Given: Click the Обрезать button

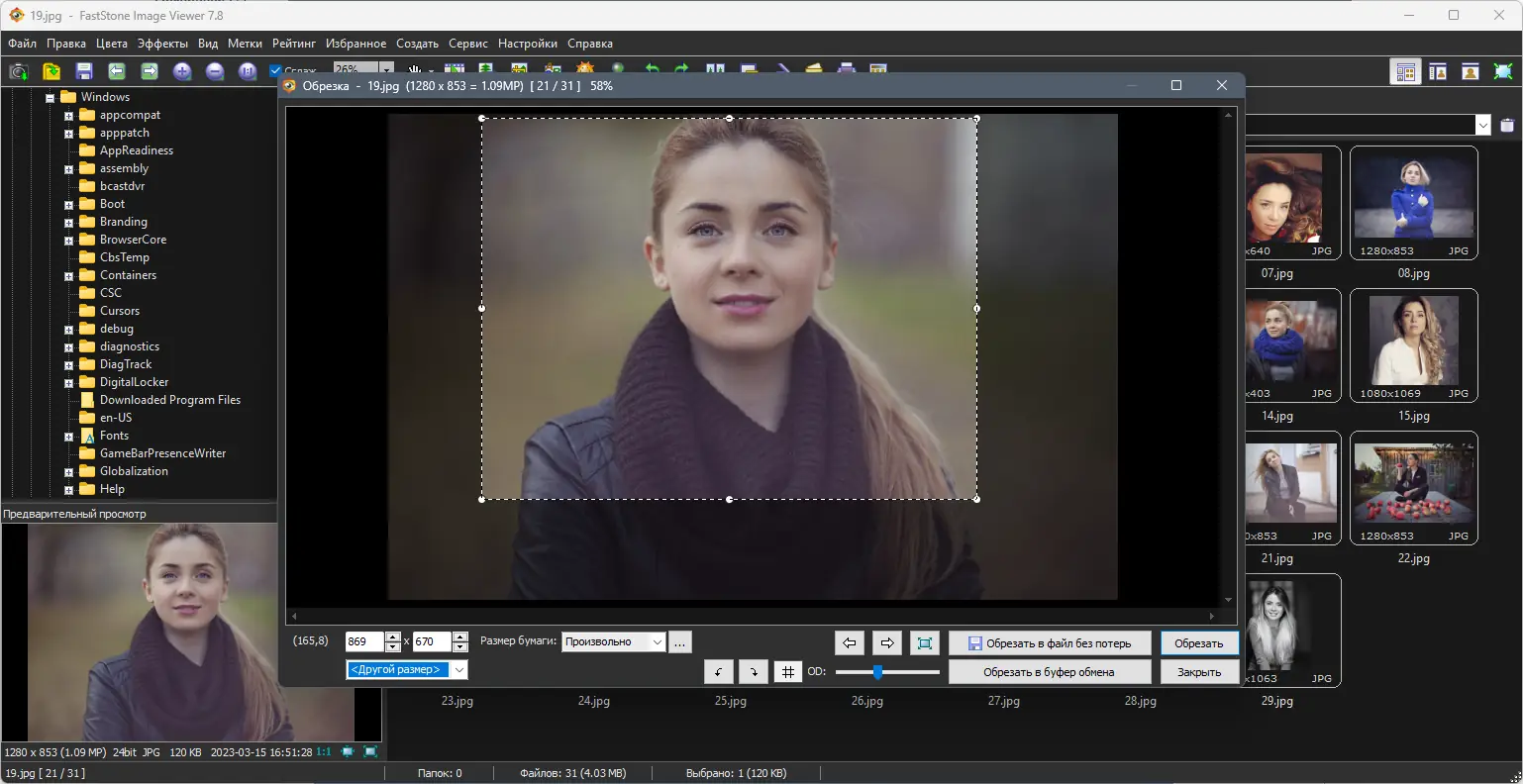Looking at the screenshot, I should point(1198,643).
